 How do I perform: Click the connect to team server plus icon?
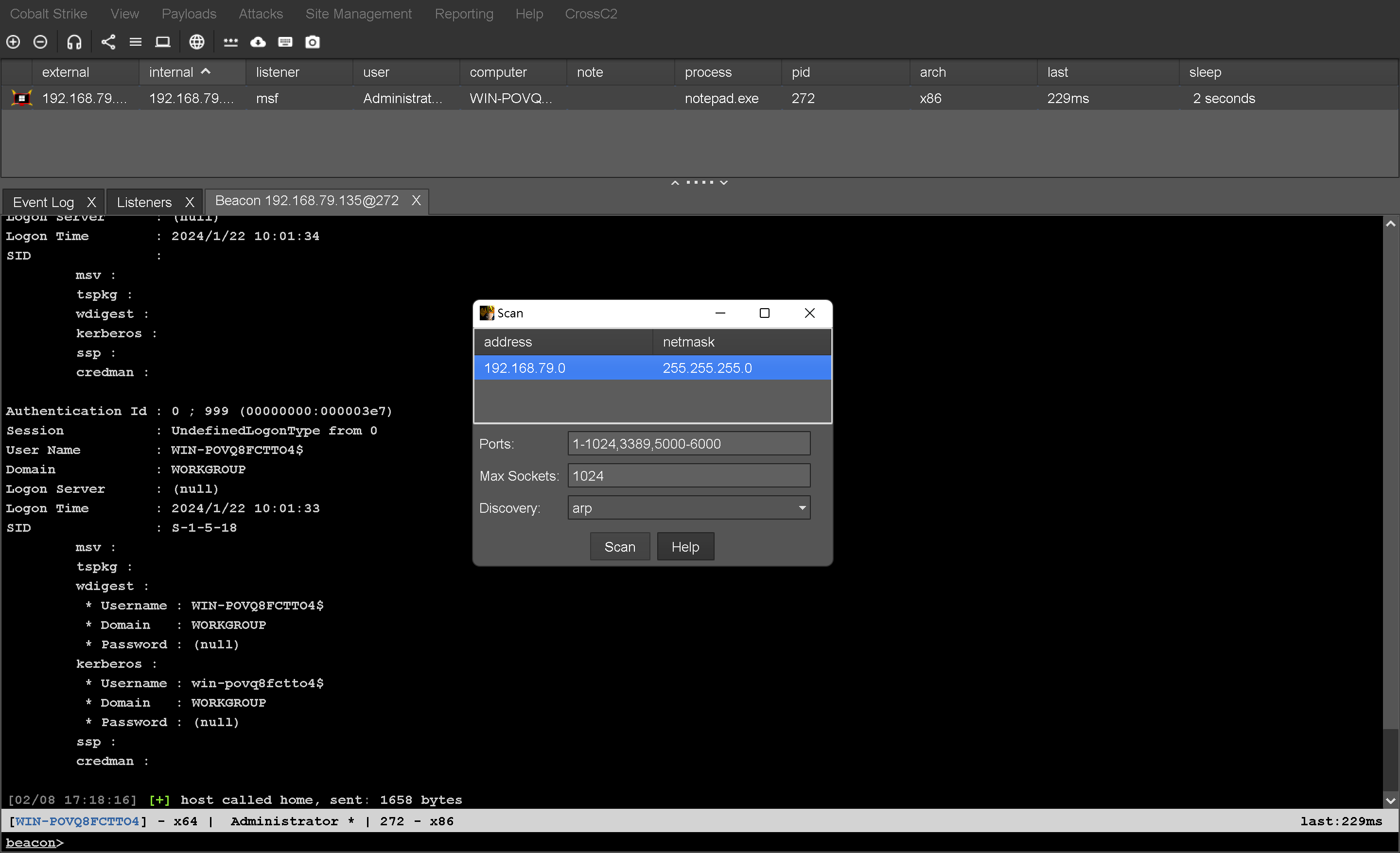(x=13, y=41)
